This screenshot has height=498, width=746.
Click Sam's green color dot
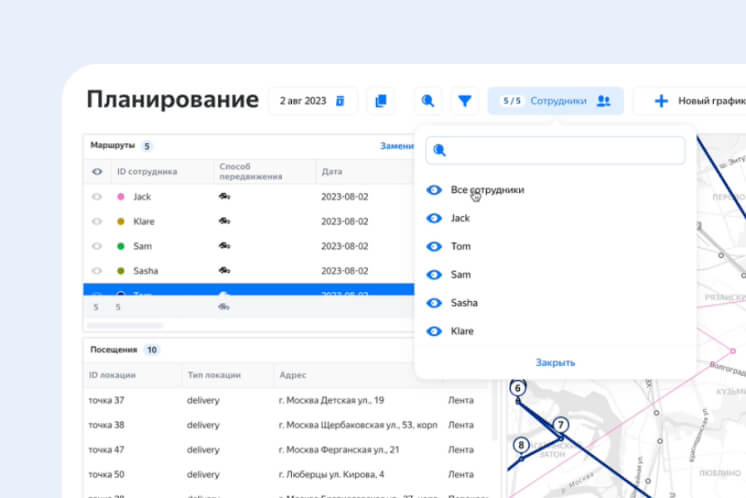click(121, 246)
